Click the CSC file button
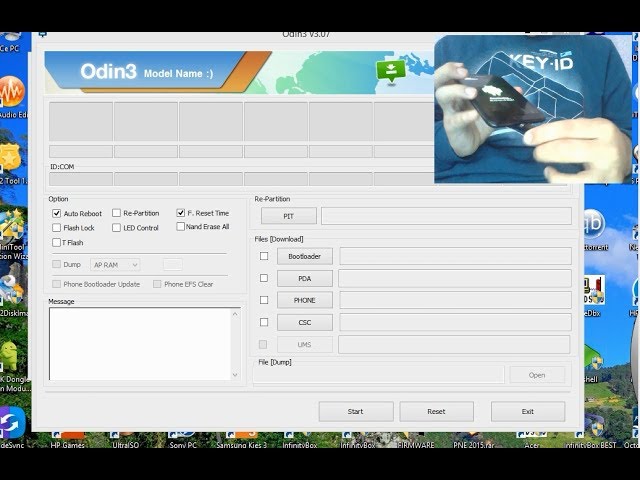 [x=304, y=322]
